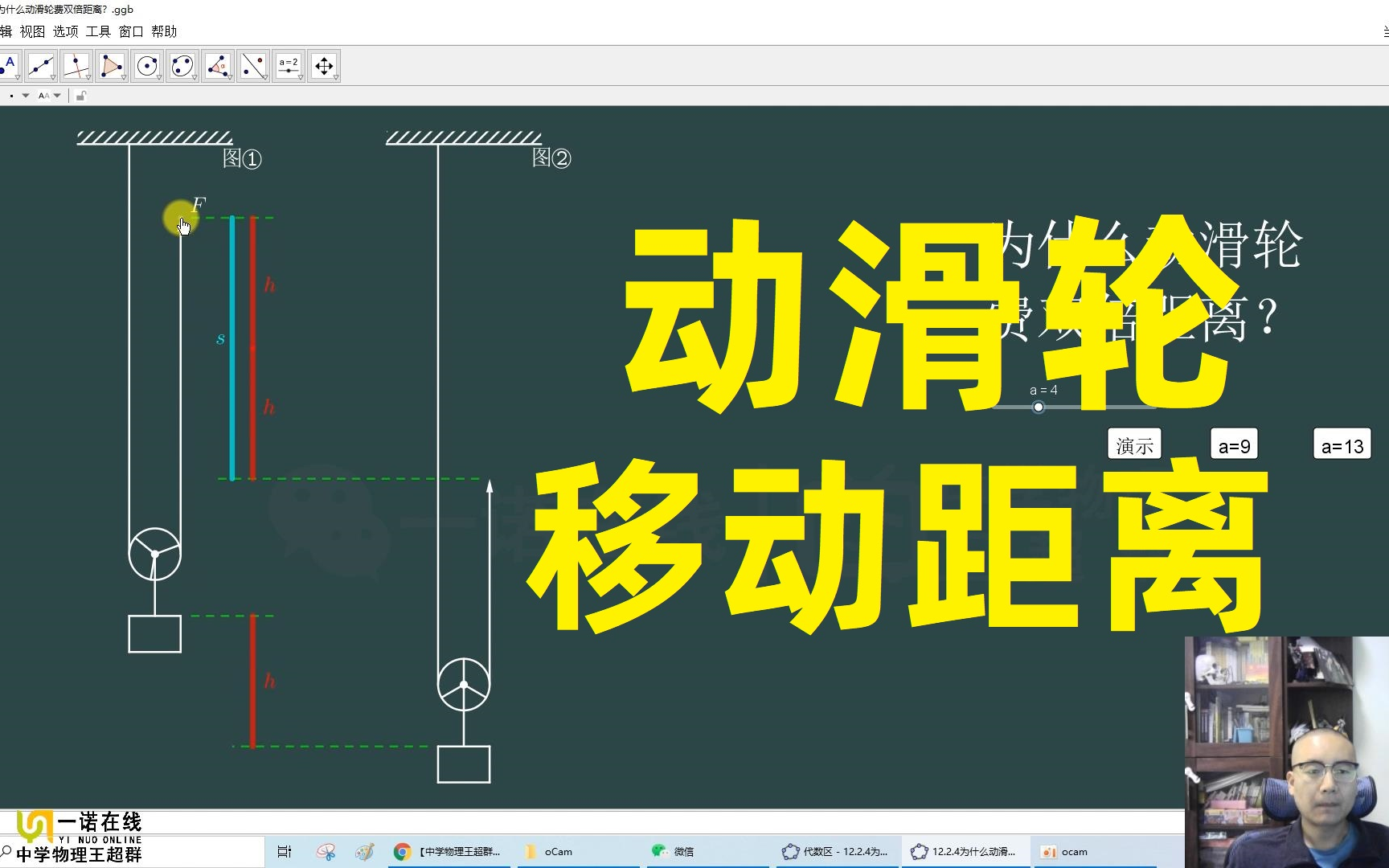Expand the Move Graphics View tool's triangle menu
This screenshot has width=1389, height=868.
[336, 78]
